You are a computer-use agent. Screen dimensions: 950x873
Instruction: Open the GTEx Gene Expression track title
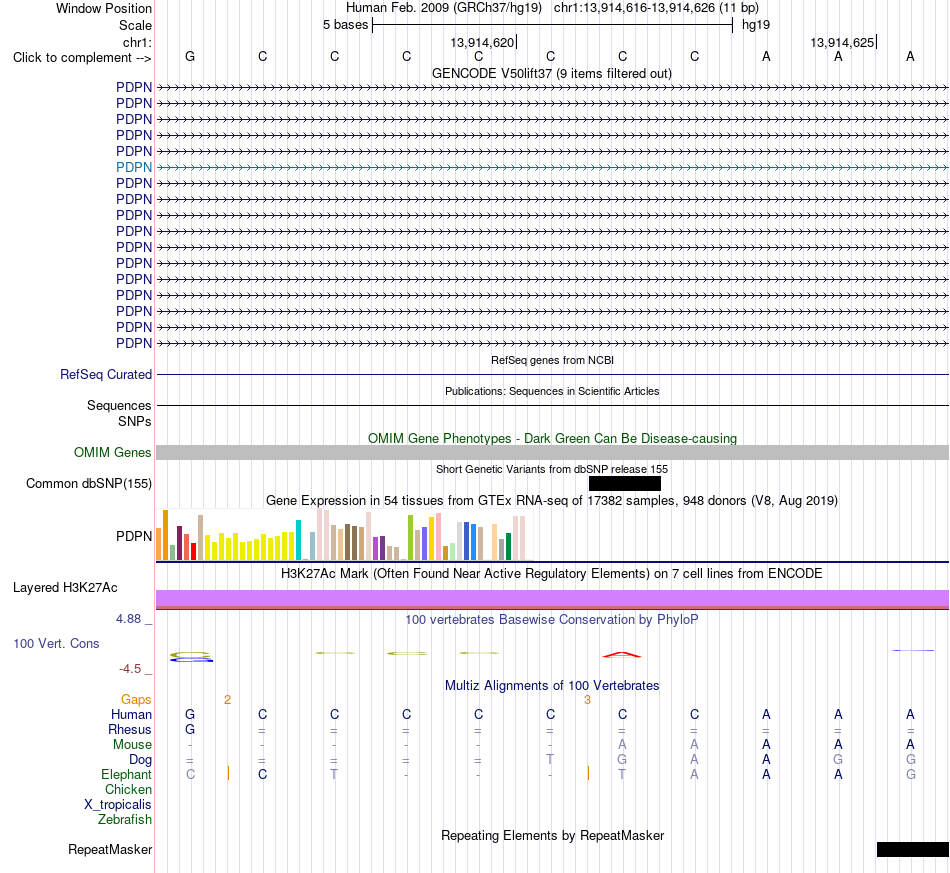pyautogui.click(x=552, y=500)
